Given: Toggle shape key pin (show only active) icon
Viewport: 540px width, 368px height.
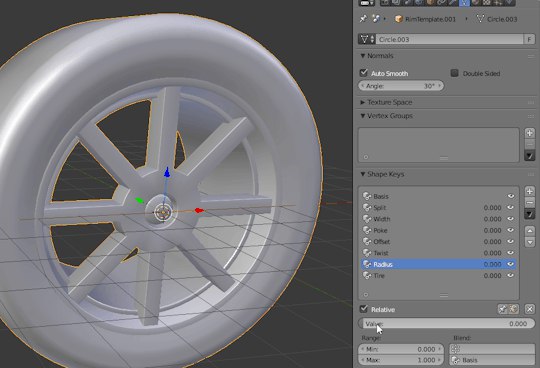Looking at the screenshot, I should click(502, 309).
